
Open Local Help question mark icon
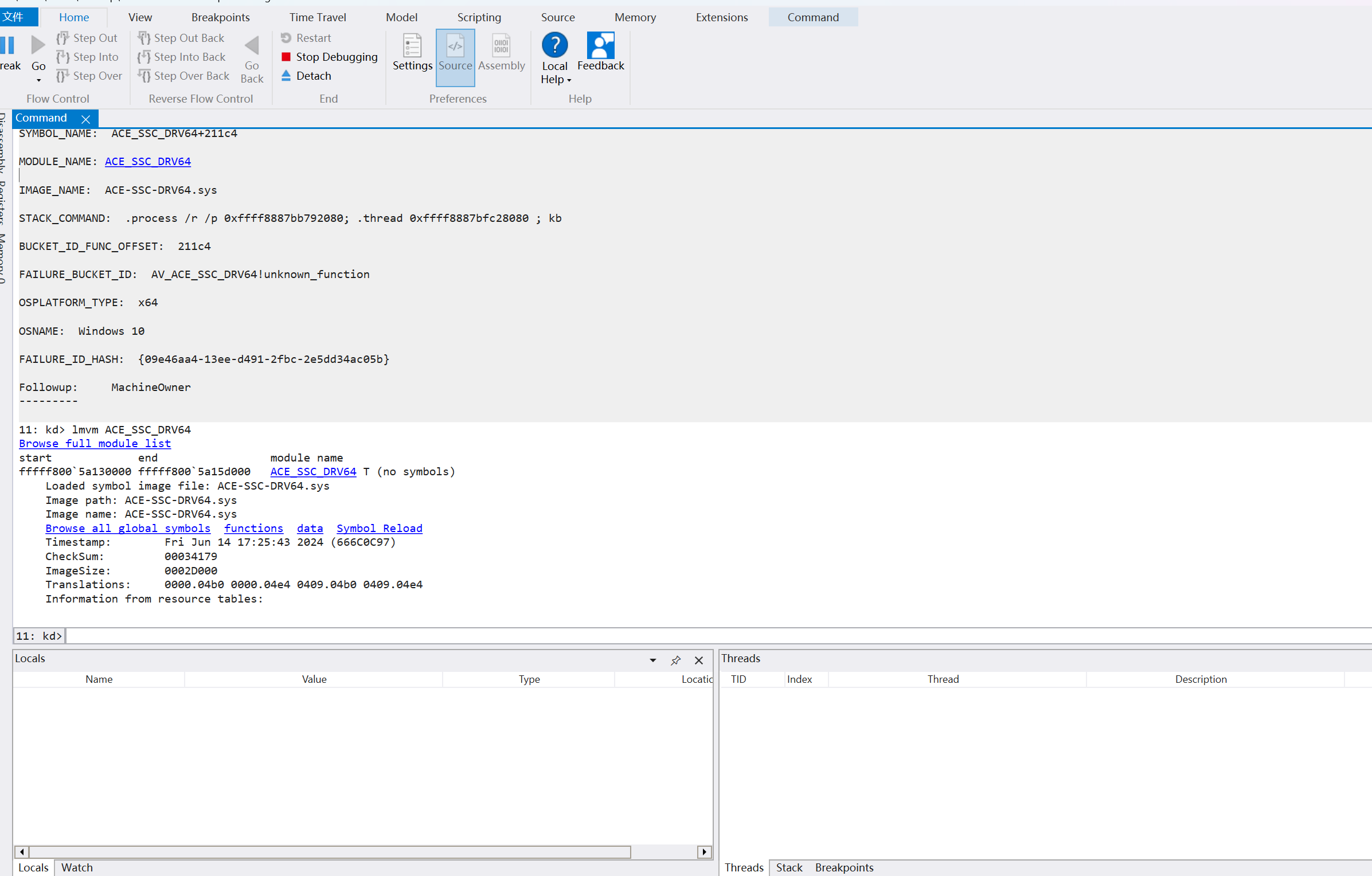(x=554, y=45)
